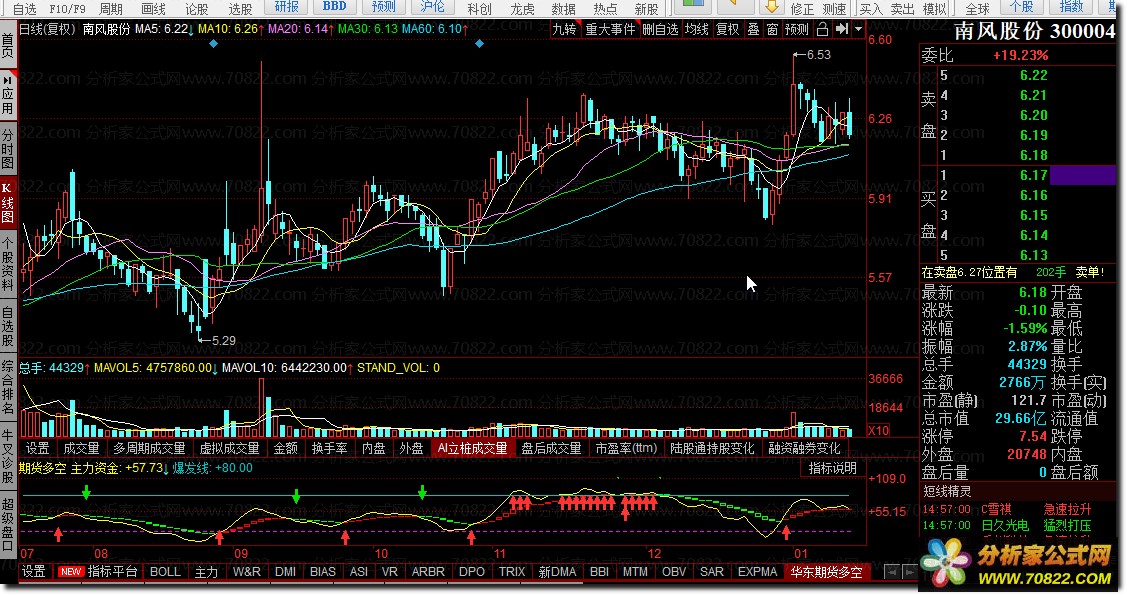Click the 预测 button above the chart
The width and height of the screenshot is (1128, 595).
pyautogui.click(x=796, y=29)
